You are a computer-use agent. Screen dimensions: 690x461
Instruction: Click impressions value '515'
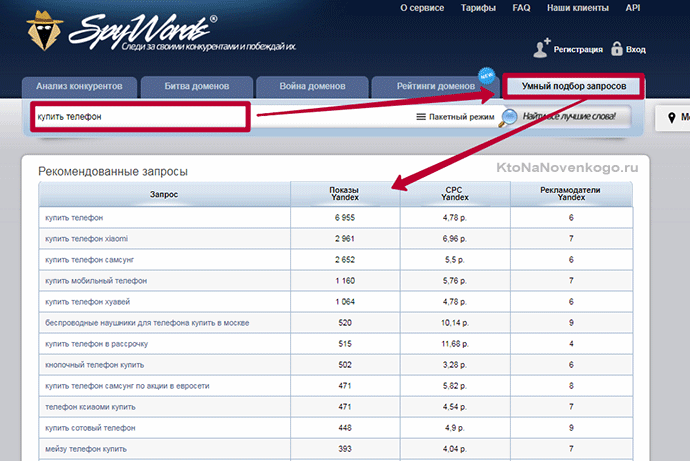[x=345, y=344]
